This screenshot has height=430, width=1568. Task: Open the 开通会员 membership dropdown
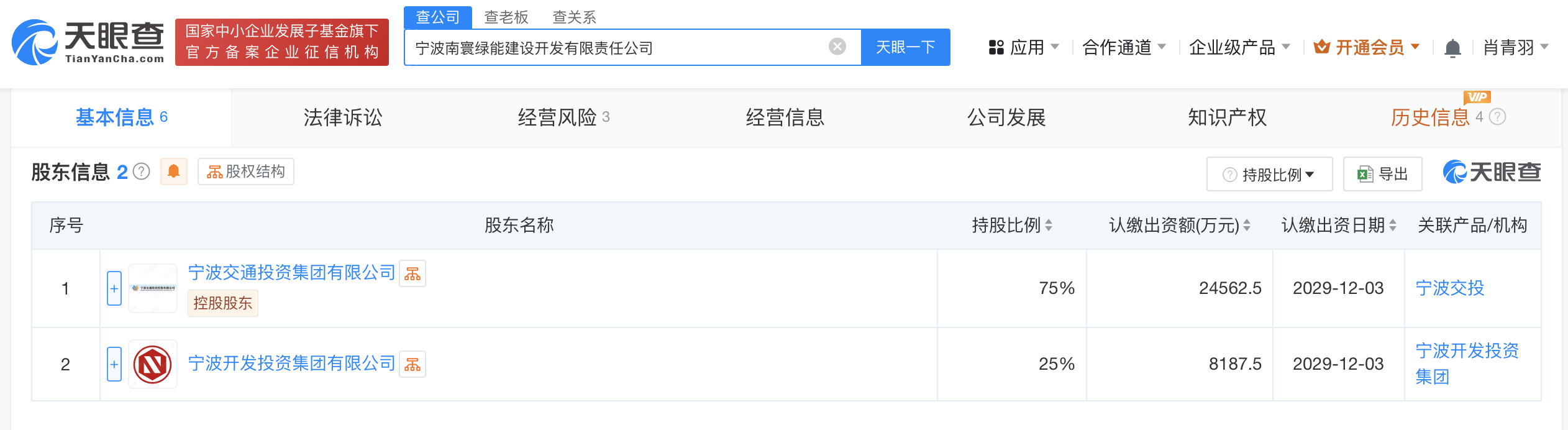(x=1367, y=47)
